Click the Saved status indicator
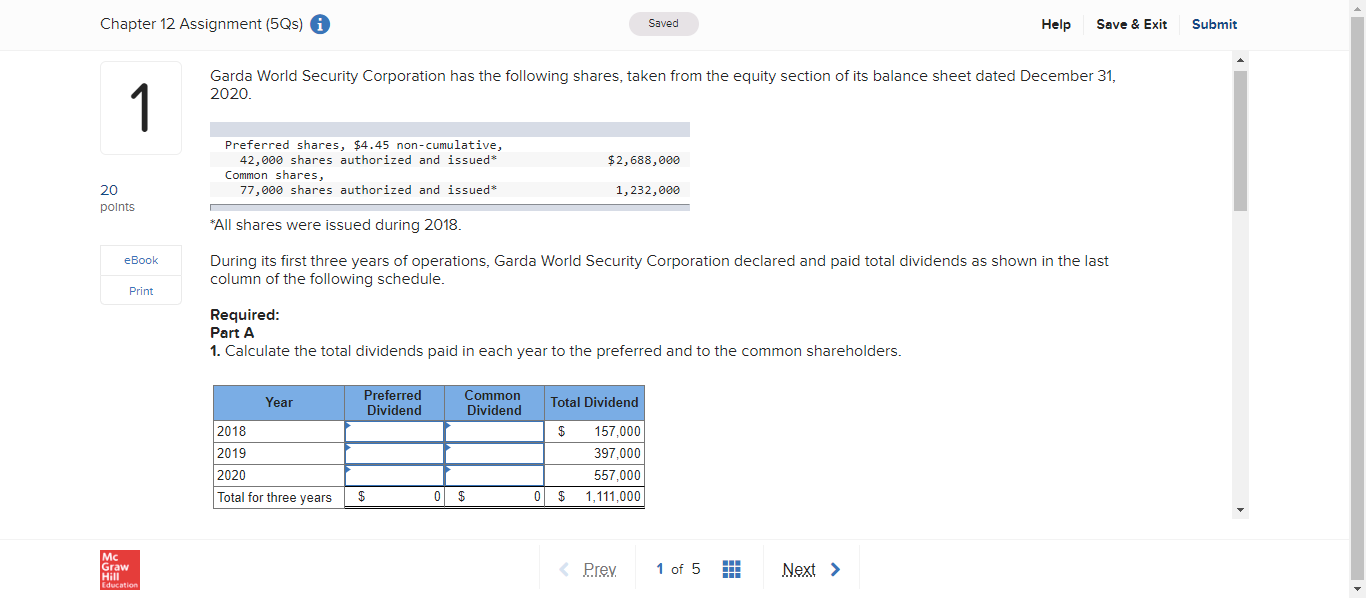Viewport: 1366px width, 599px height. 663,24
